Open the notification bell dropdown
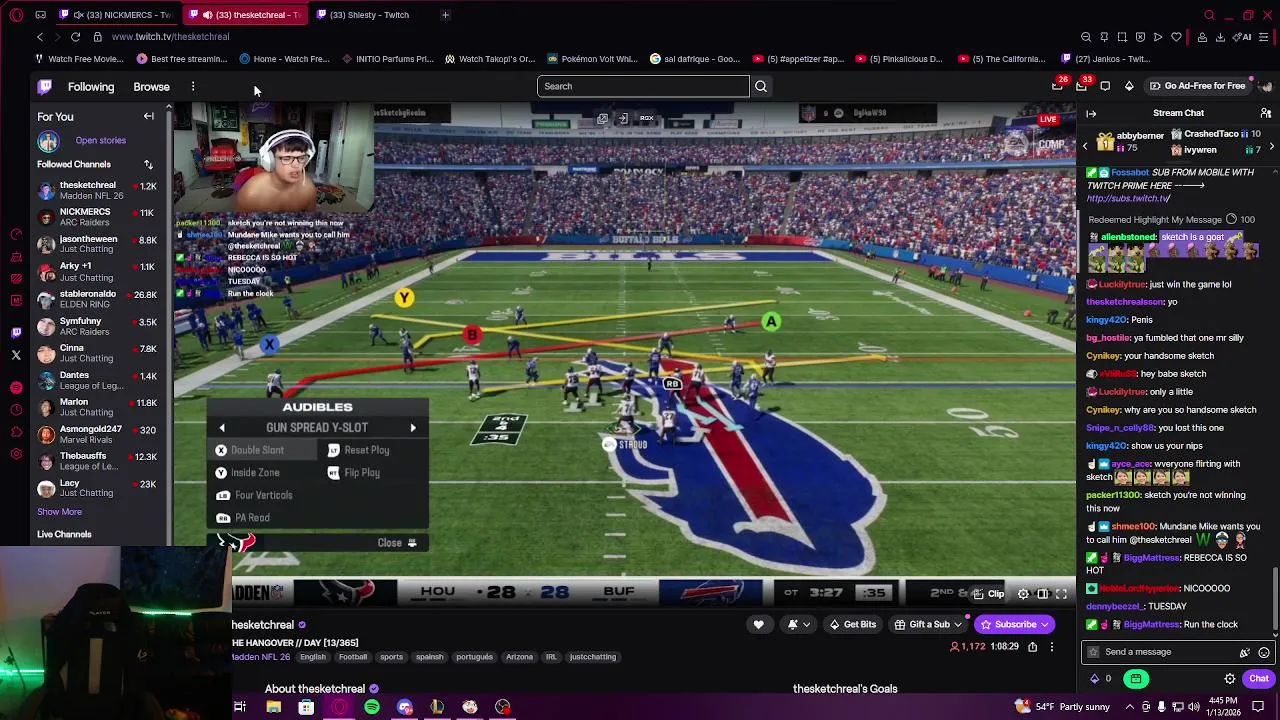 798,625
